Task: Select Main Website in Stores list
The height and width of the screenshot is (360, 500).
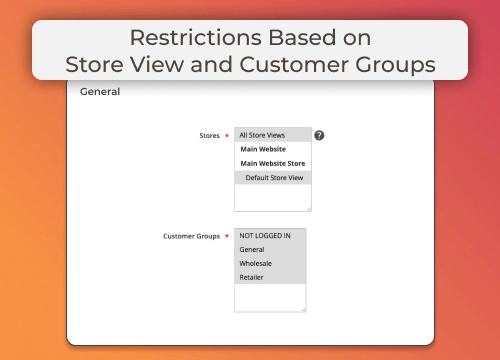Action: coord(273,149)
